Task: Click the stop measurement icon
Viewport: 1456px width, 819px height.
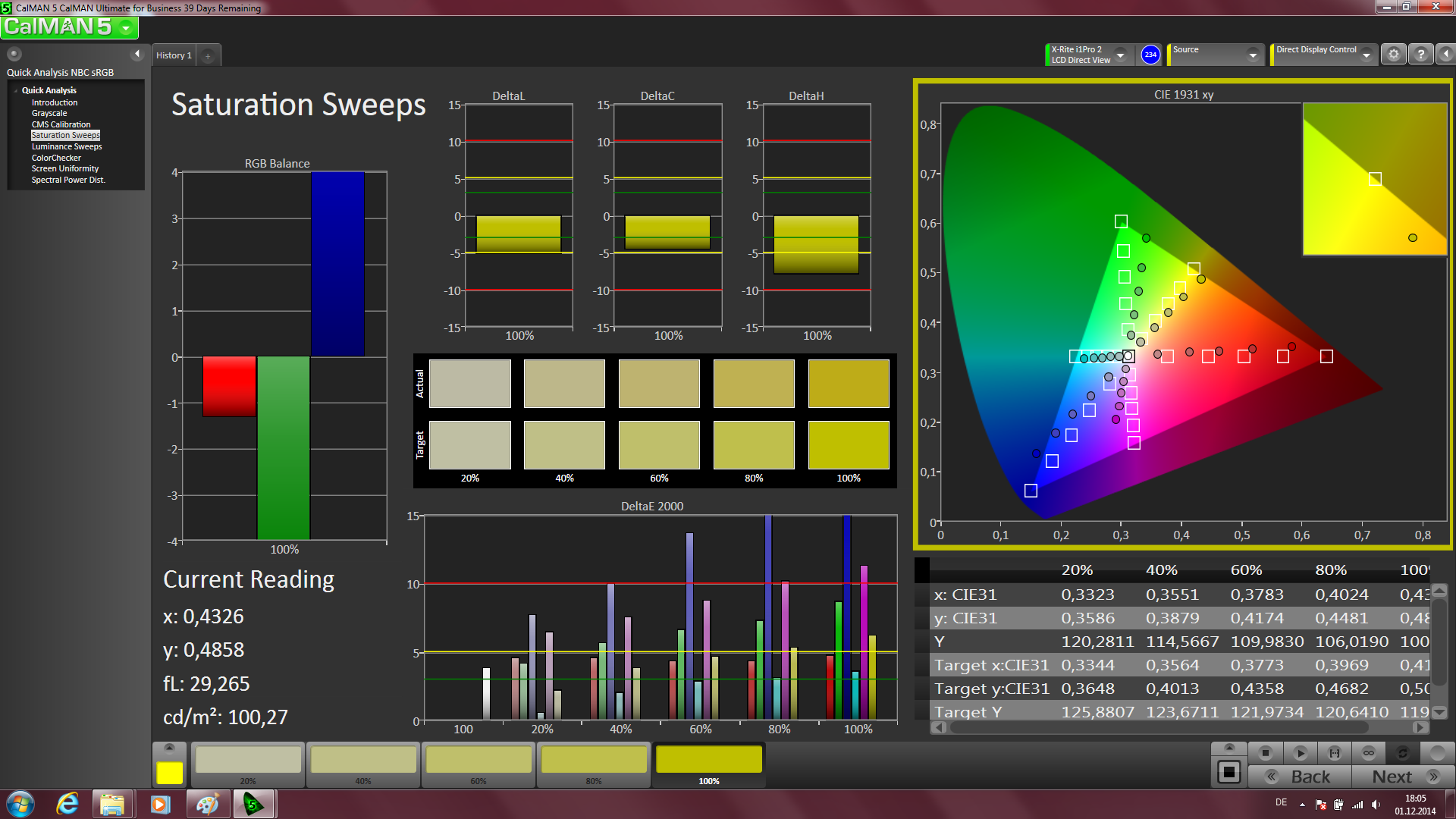Action: pos(1265,753)
